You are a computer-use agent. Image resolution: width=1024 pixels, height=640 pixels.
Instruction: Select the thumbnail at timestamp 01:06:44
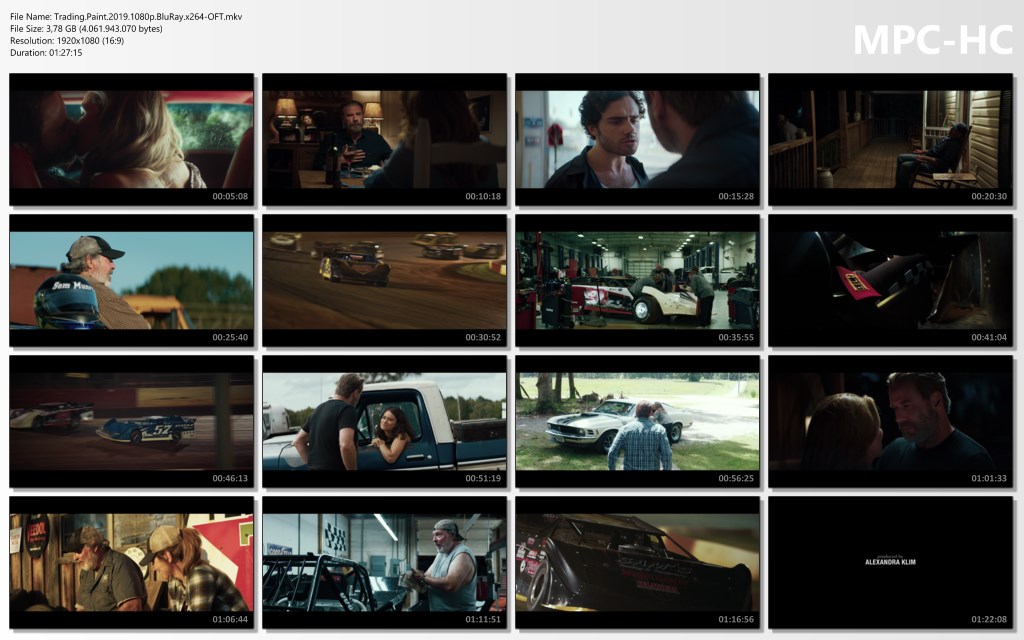tap(131, 562)
